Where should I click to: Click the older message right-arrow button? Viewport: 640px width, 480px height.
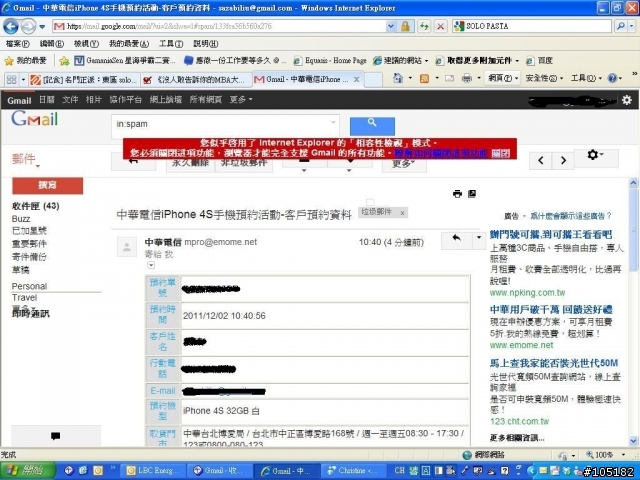coord(563,160)
